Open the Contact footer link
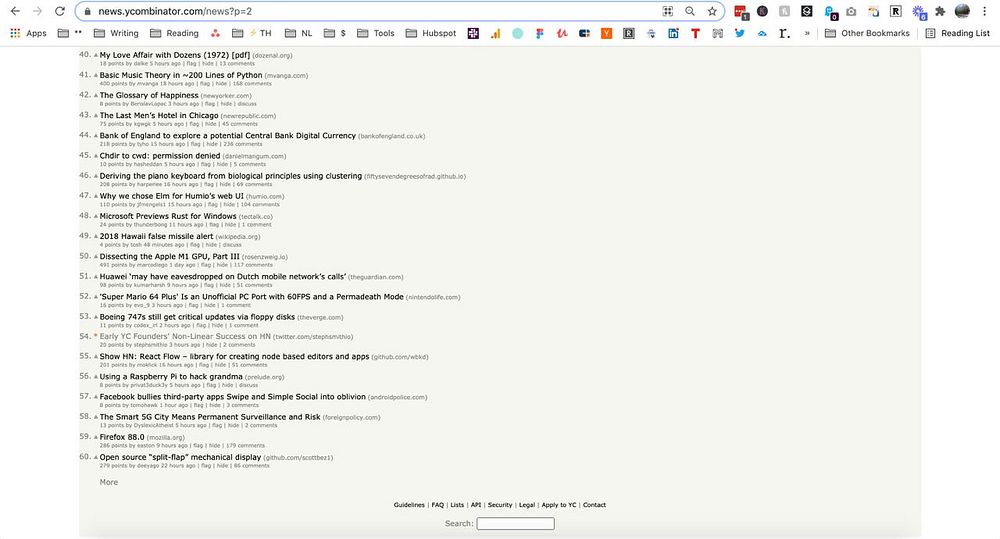Viewport: 1000px width, 539px height. pos(594,505)
